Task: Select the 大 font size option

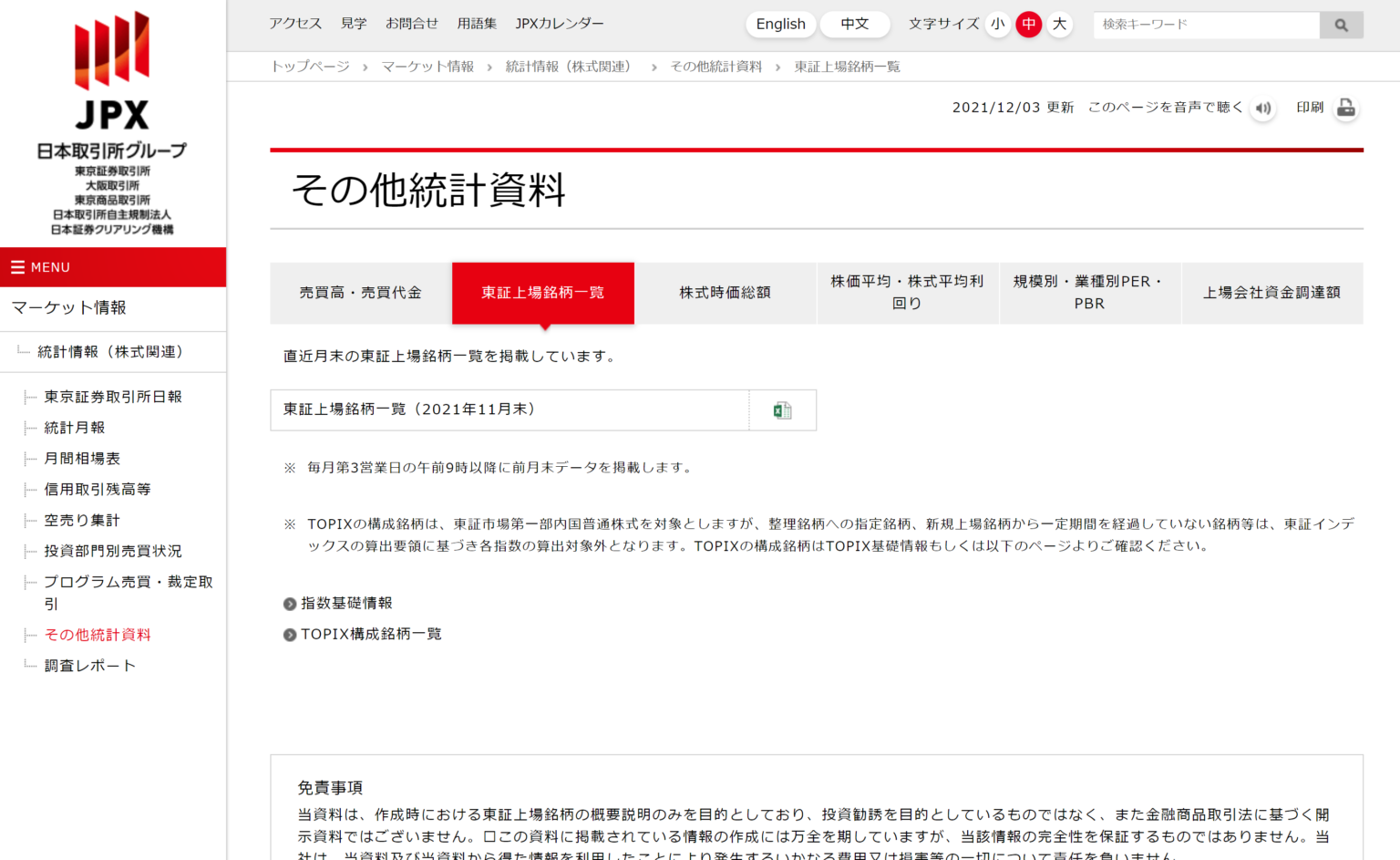Action: click(1059, 25)
